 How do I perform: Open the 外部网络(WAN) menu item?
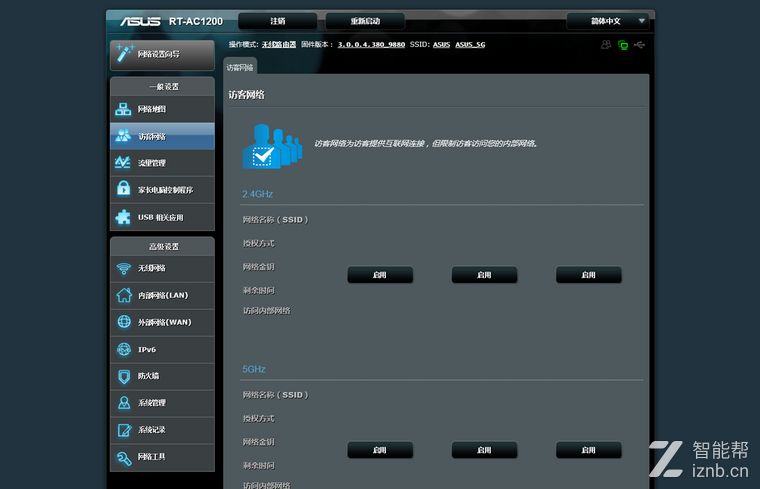coord(162,322)
